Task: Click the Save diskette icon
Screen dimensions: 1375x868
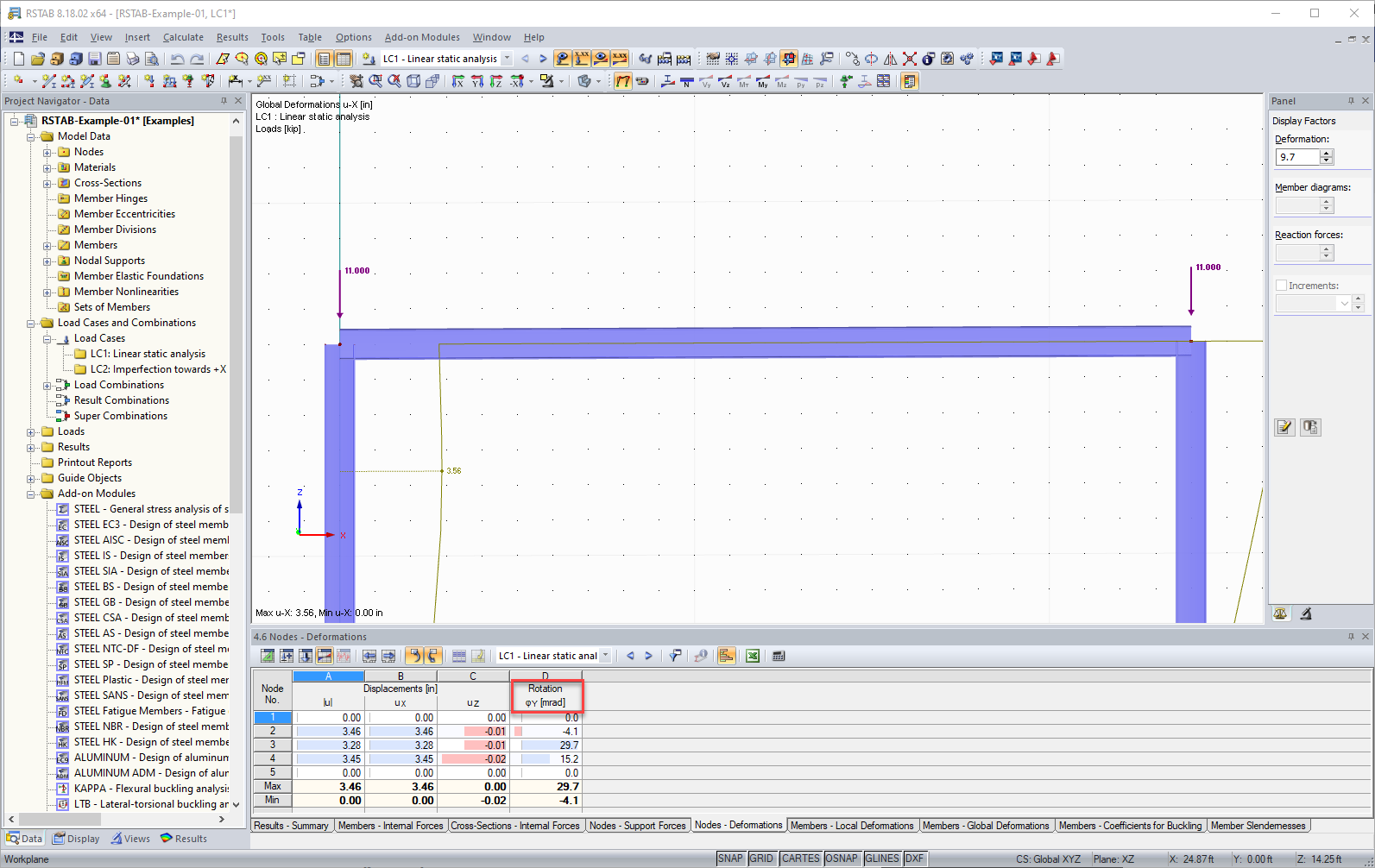Action: pos(94,59)
